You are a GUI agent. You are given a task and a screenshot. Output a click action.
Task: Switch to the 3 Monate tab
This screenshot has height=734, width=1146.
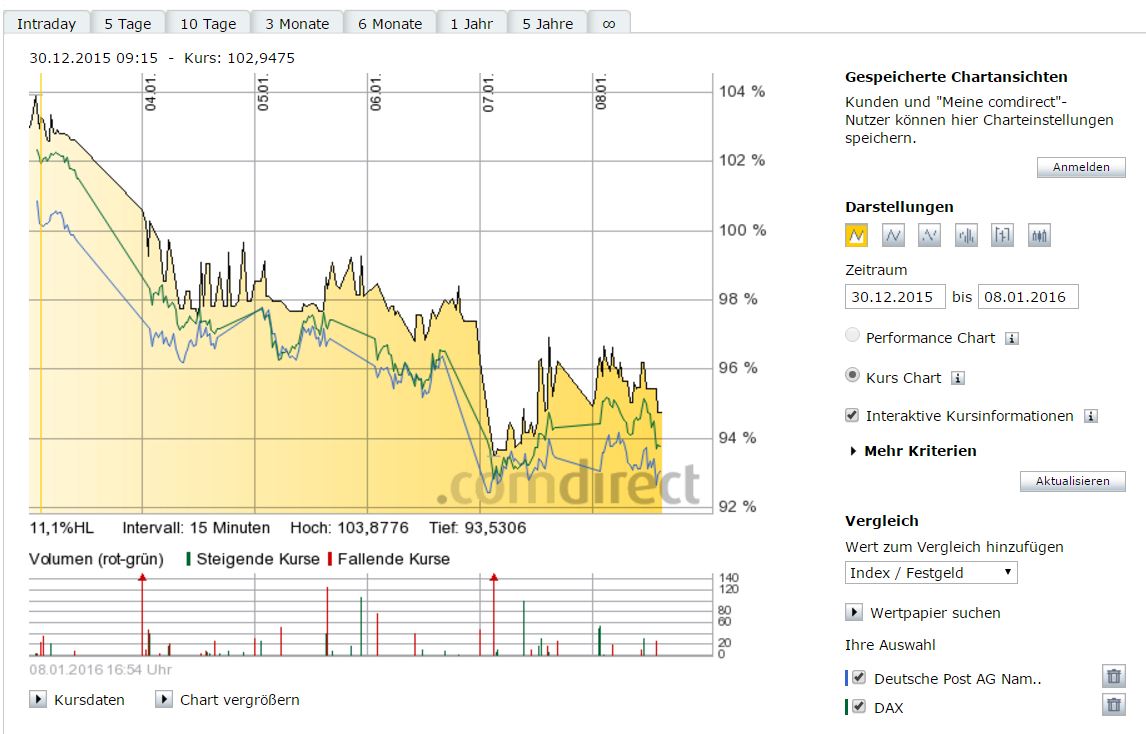297,23
